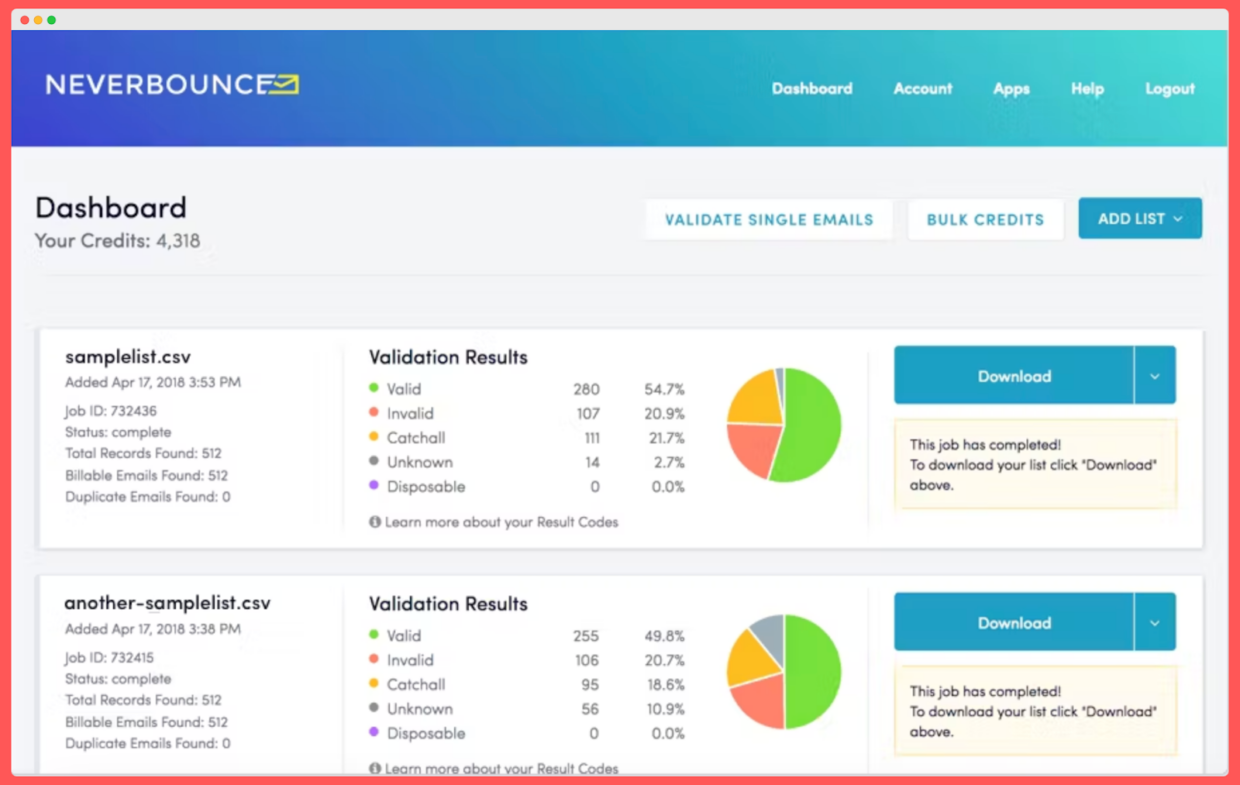Expand download options arrow for another-samplelist.csv
Viewport: 1240px width, 785px height.
tap(1155, 622)
